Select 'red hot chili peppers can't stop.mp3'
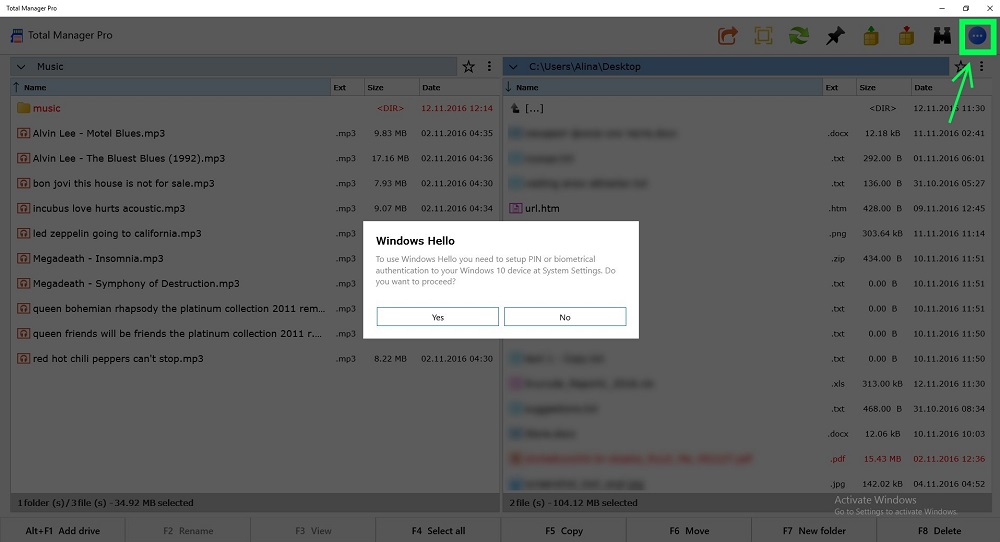Viewport: 1000px width, 542px height. [255, 358]
